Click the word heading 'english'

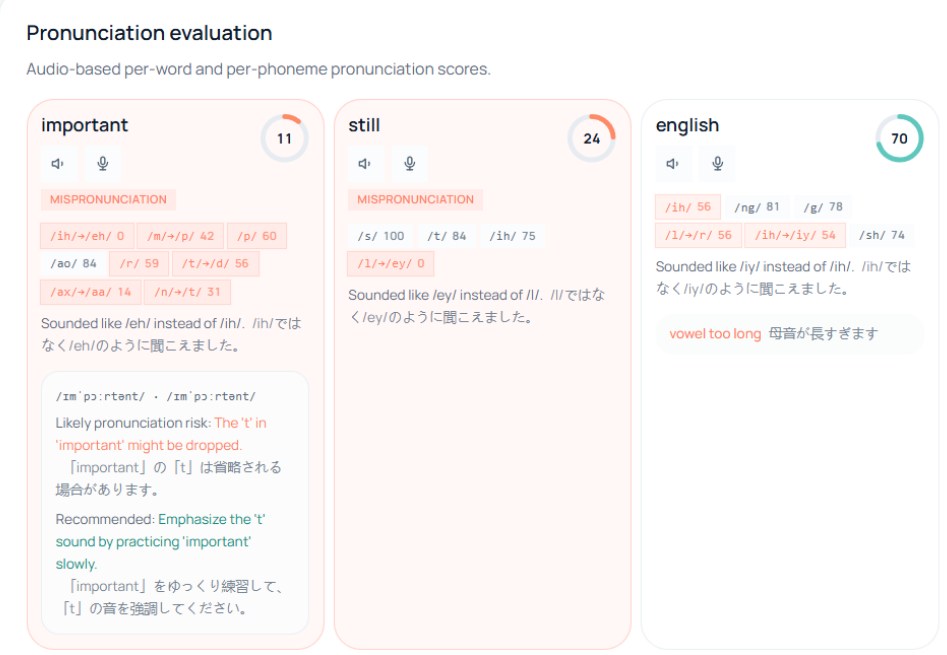pos(687,126)
